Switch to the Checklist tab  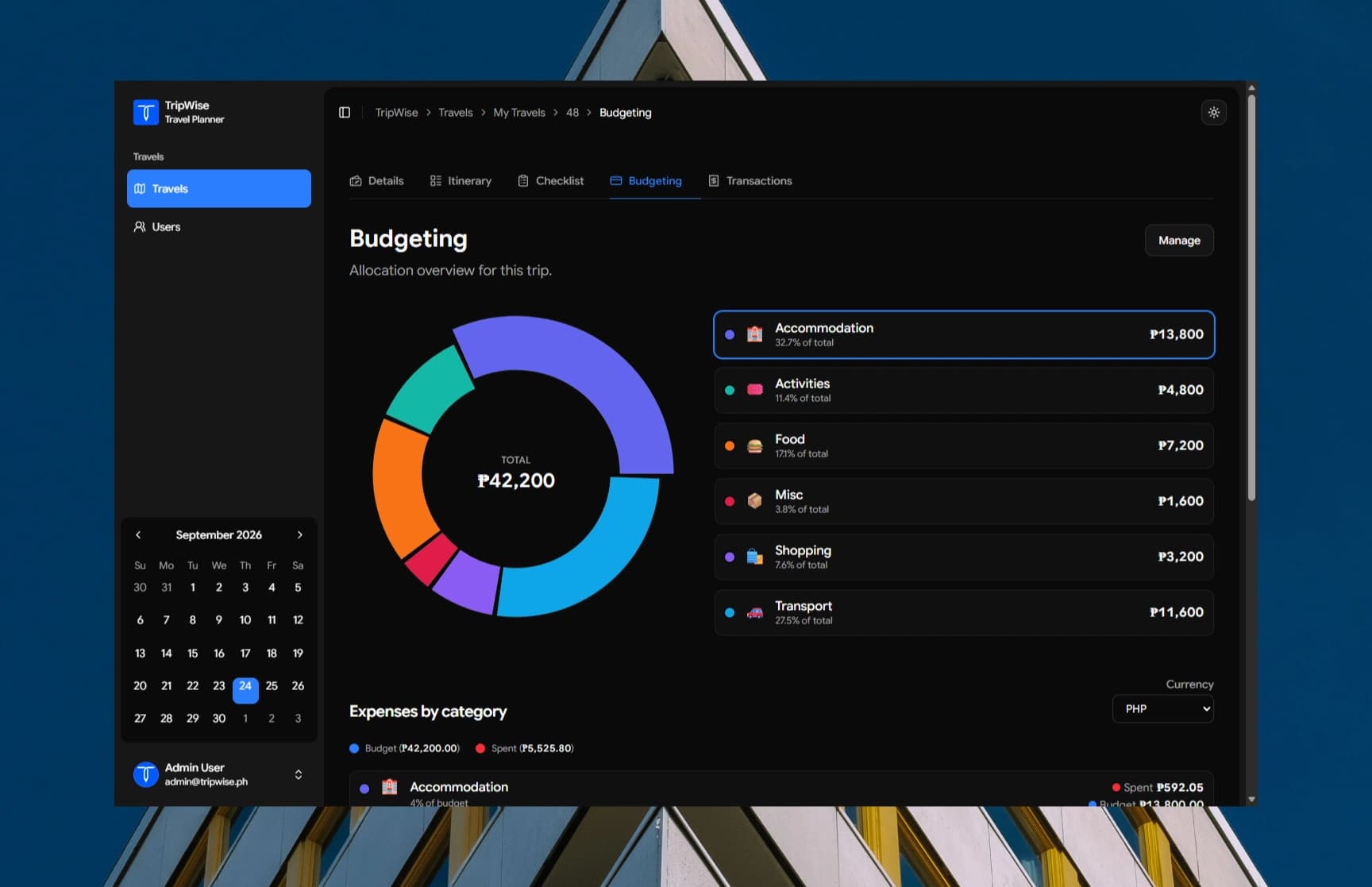550,180
